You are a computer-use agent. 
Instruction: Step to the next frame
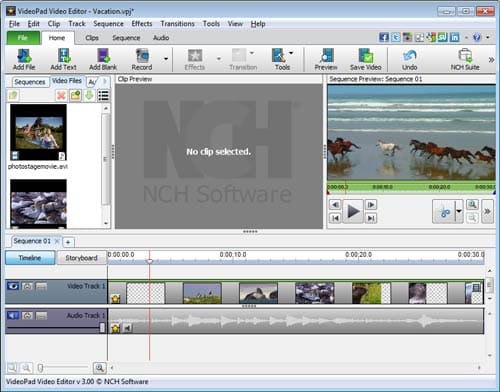(371, 204)
